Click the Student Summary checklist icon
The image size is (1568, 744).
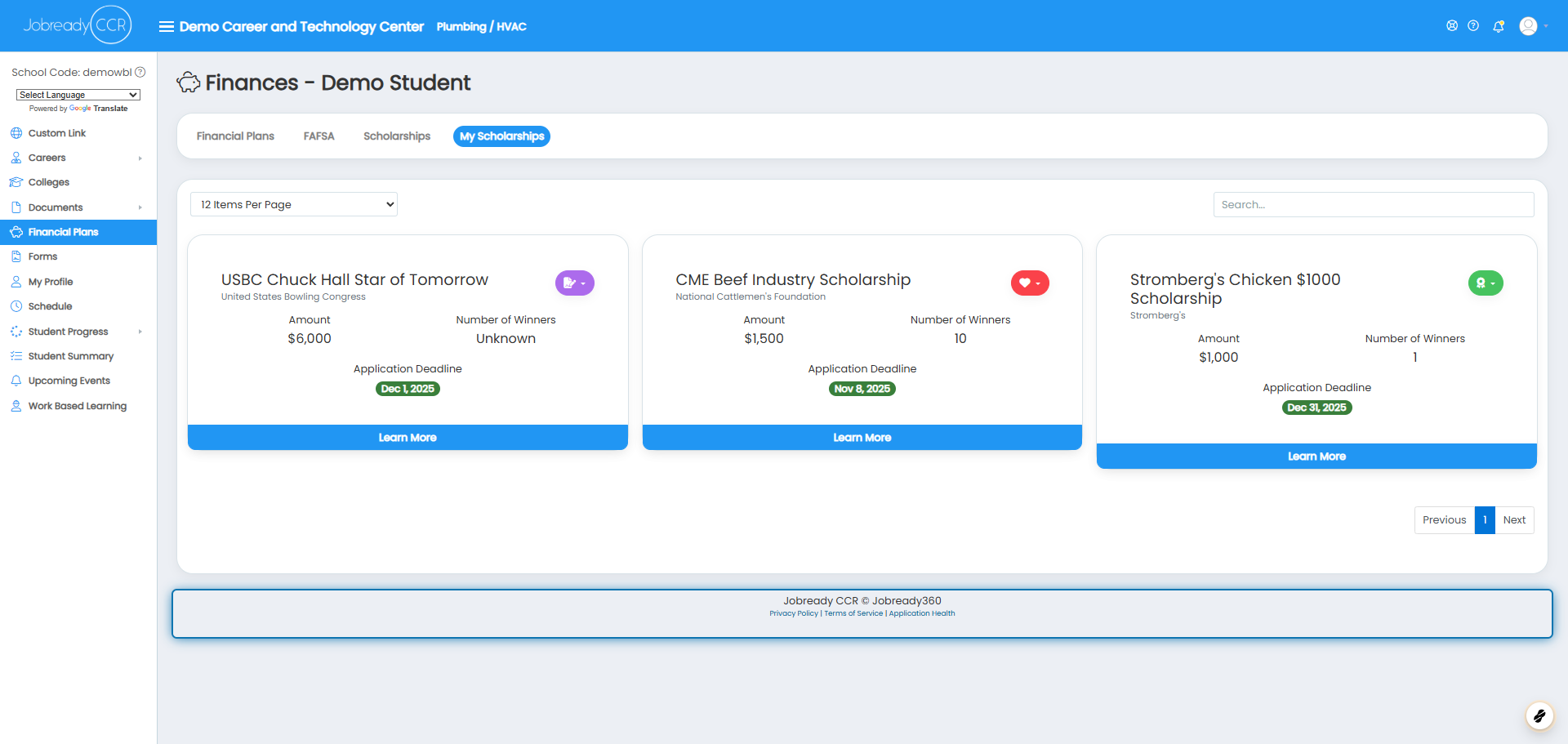(x=16, y=356)
